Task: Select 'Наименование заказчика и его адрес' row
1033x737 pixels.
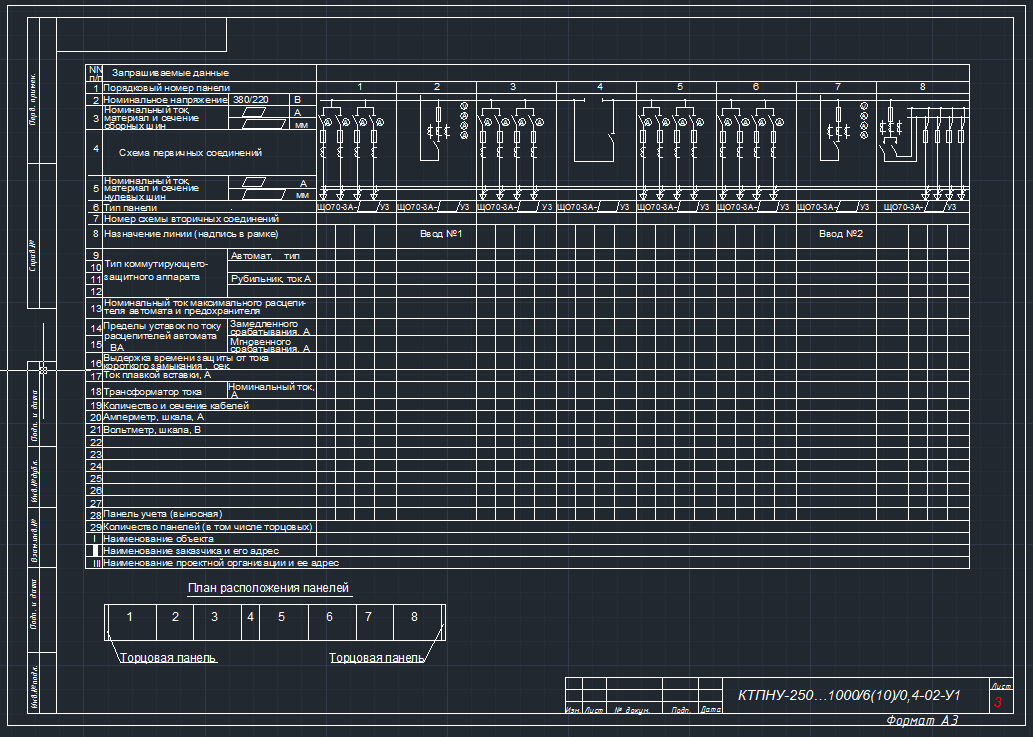Action: (x=191, y=551)
